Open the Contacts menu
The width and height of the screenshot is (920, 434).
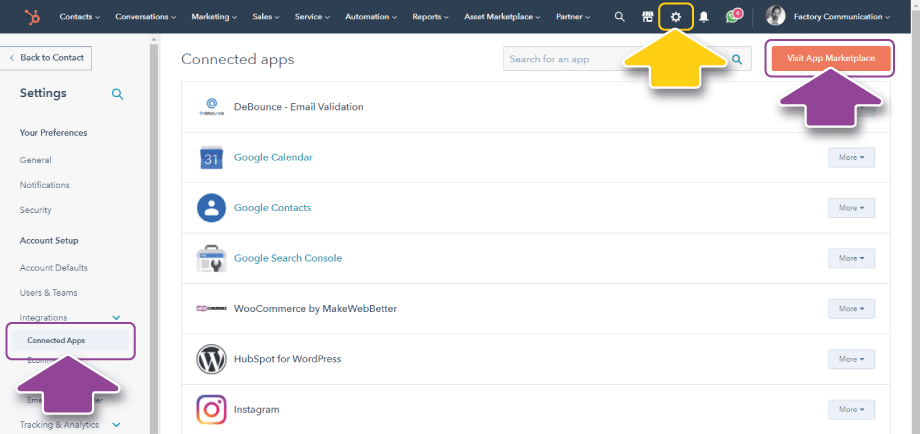click(80, 17)
